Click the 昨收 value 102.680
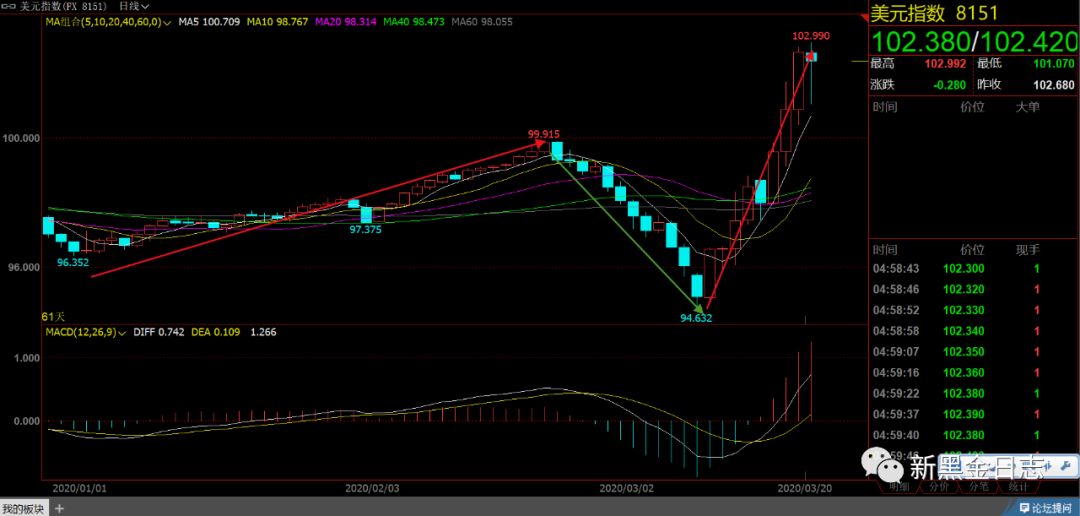 (1054, 85)
